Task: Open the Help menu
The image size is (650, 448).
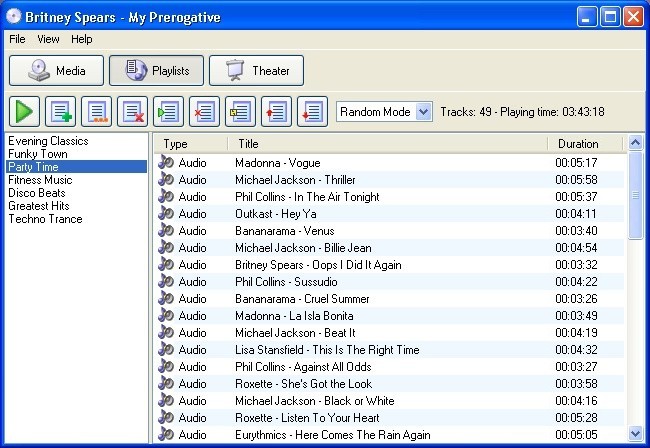Action: tap(82, 39)
